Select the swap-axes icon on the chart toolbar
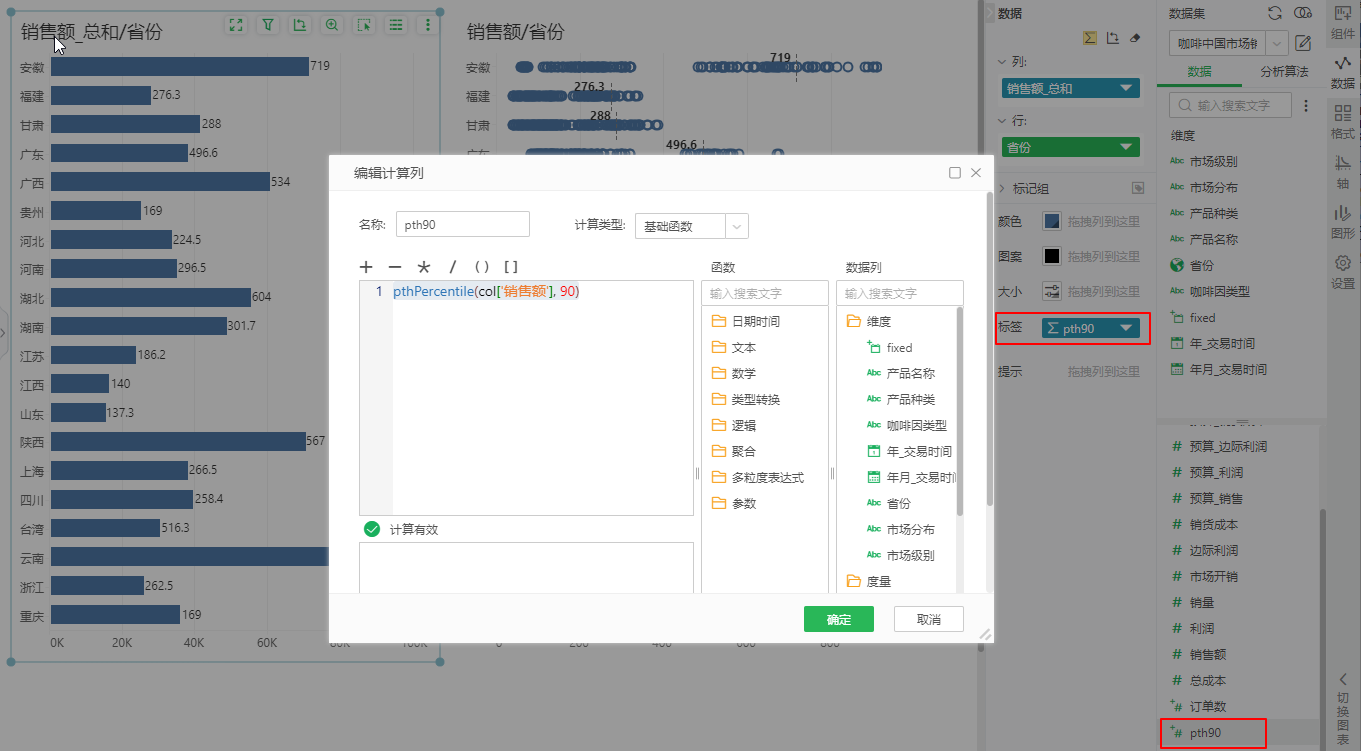Image resolution: width=1361 pixels, height=751 pixels. tap(299, 24)
